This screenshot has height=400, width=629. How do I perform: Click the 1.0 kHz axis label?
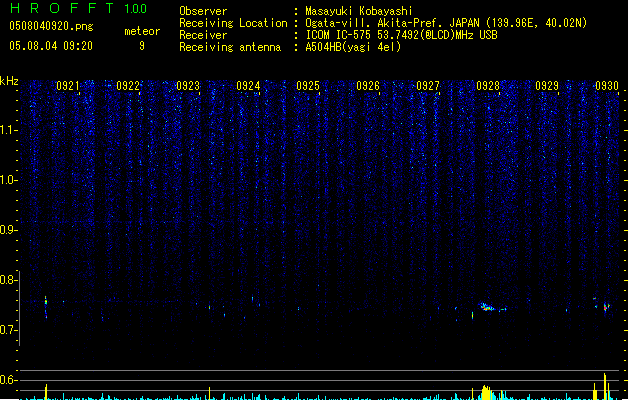click(x=8, y=180)
